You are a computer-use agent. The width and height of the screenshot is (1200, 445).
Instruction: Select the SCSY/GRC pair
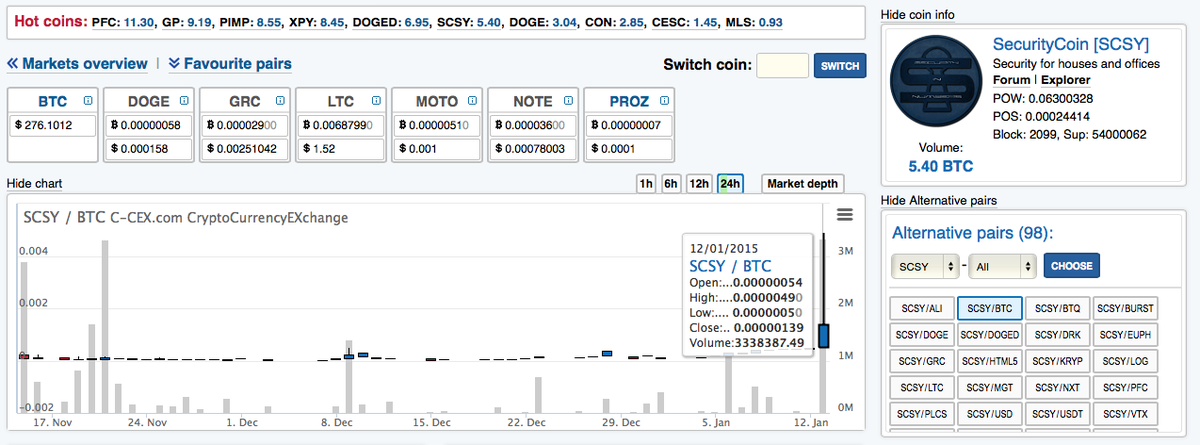coord(920,360)
